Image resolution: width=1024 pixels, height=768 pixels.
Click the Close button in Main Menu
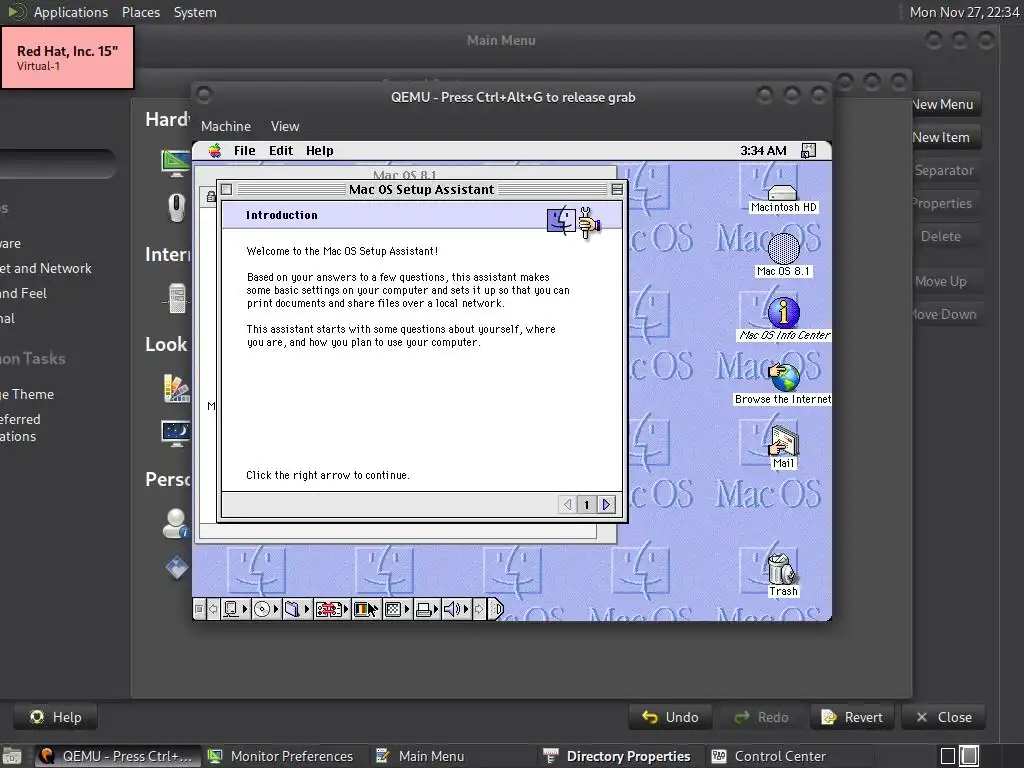coord(944,717)
